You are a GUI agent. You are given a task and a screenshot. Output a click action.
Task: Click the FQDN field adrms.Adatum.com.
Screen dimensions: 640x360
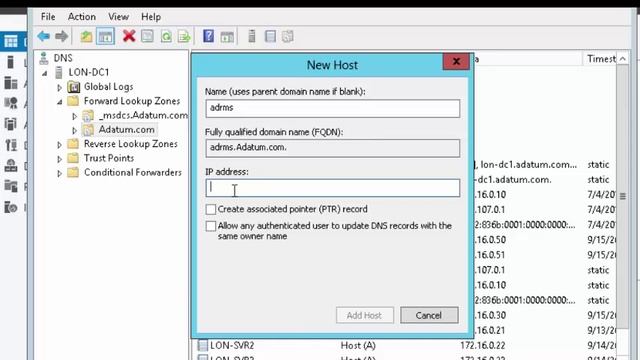pyautogui.click(x=332, y=148)
